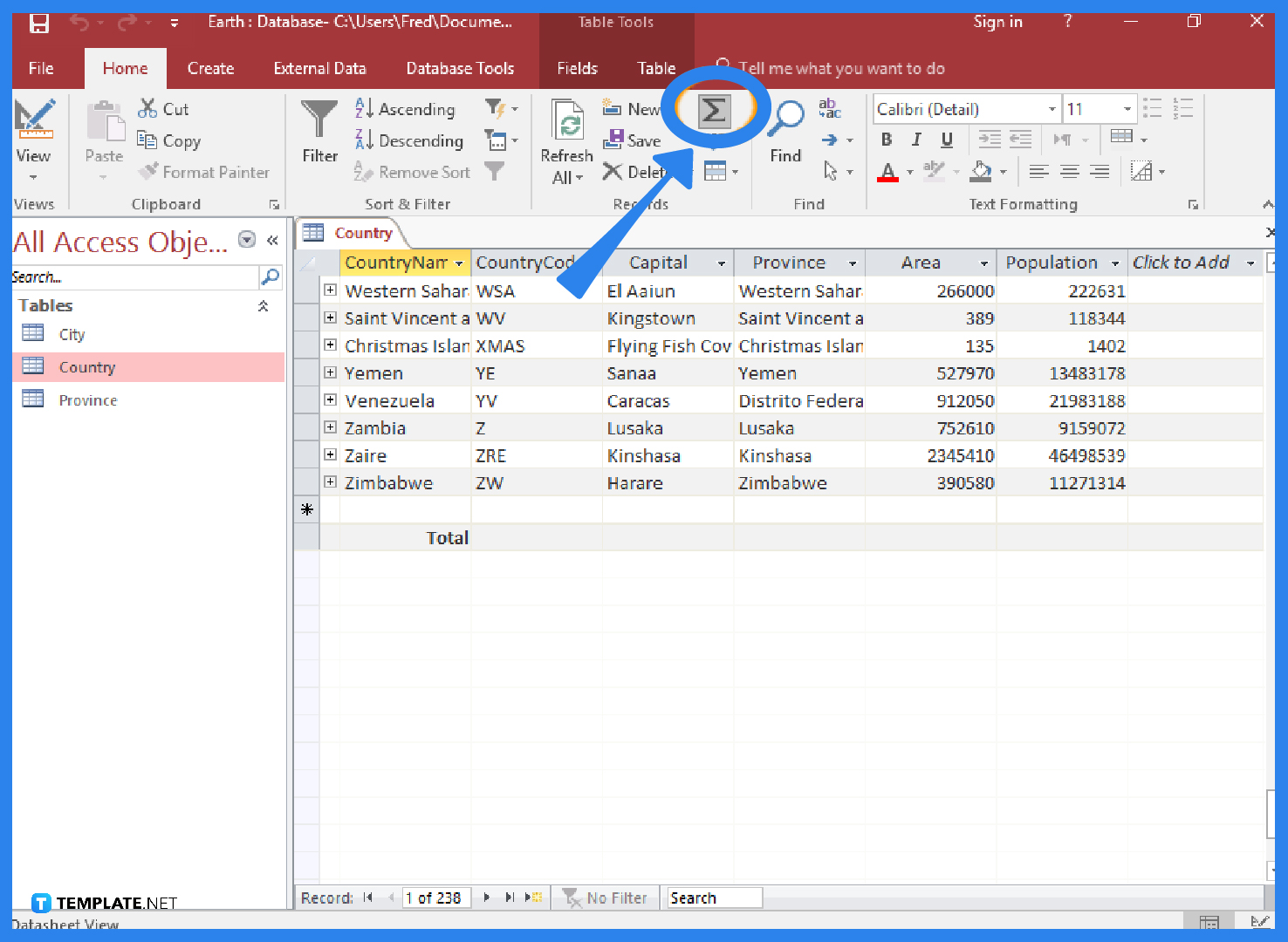This screenshot has height=942, width=1288.
Task: Click the No Filter button
Action: coord(606,897)
